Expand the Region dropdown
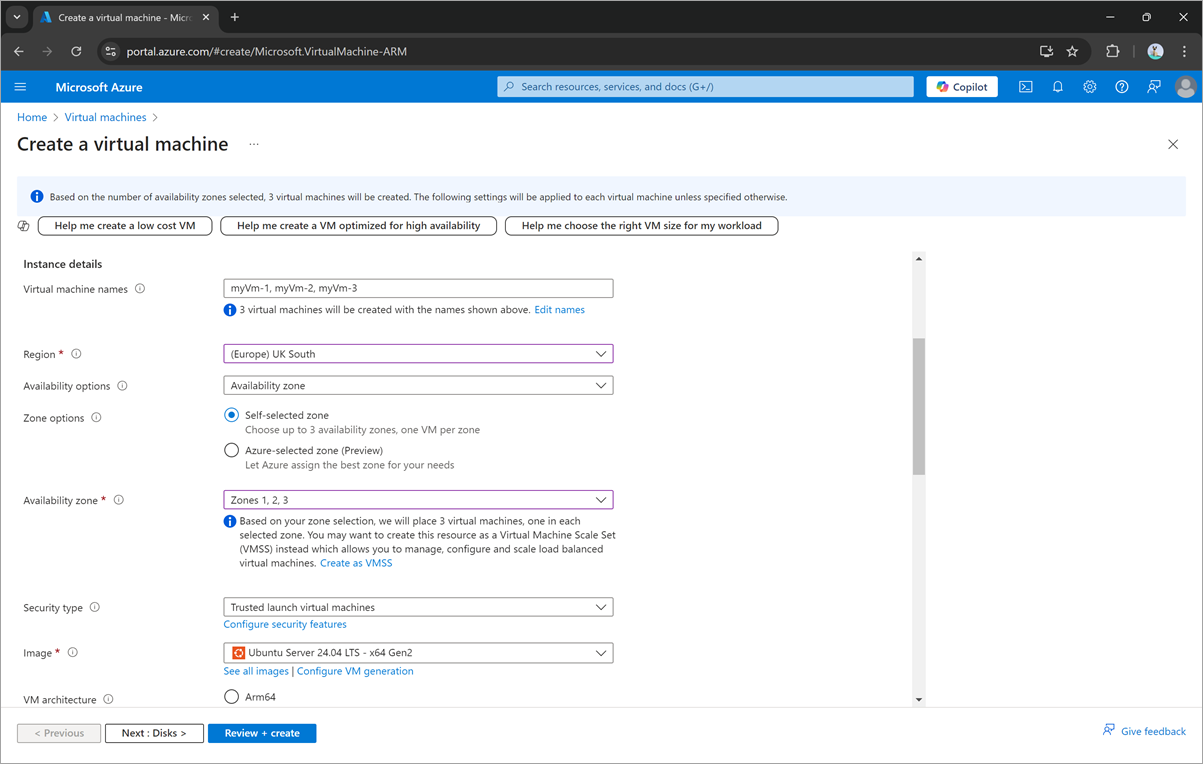 (418, 354)
